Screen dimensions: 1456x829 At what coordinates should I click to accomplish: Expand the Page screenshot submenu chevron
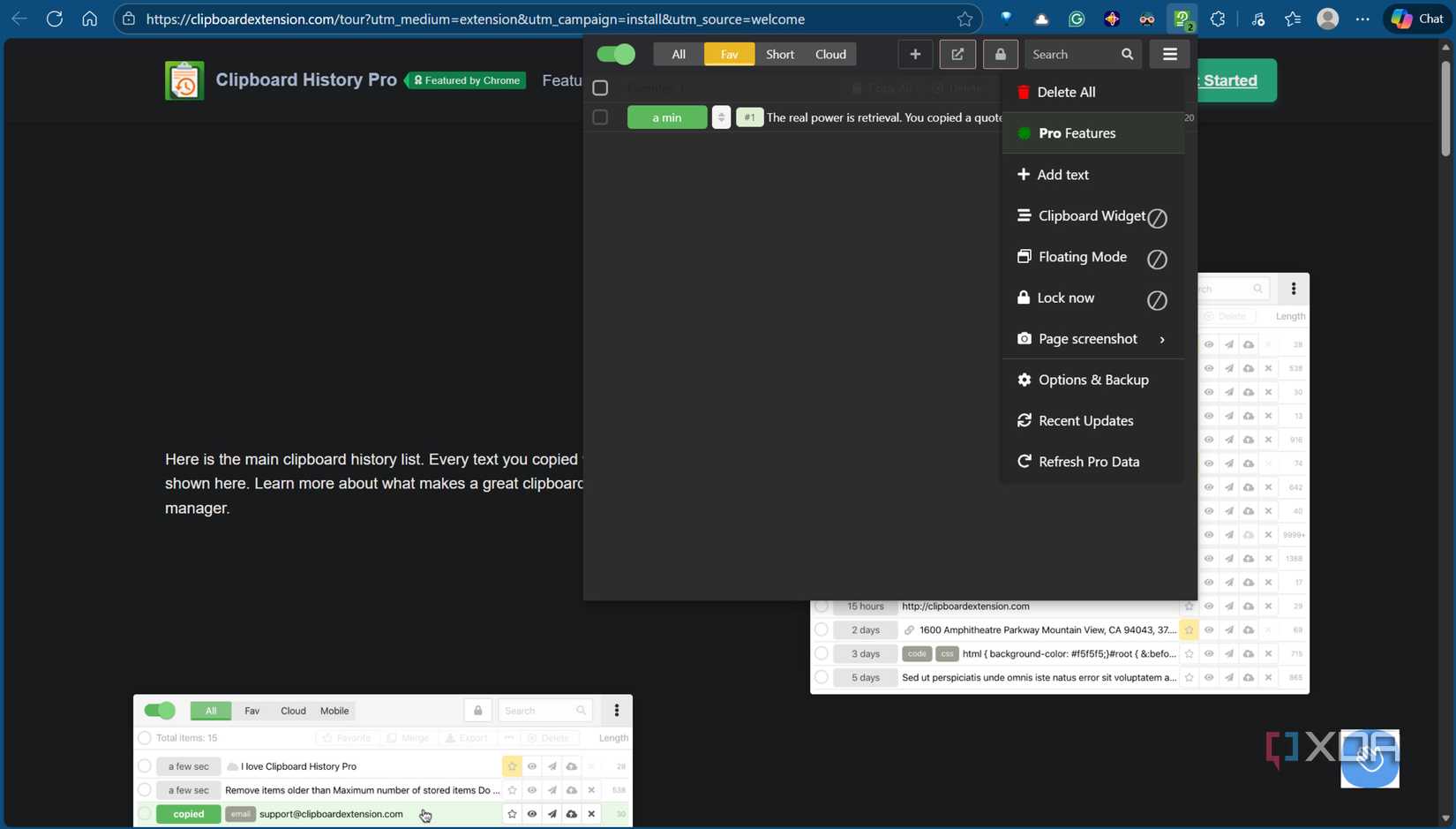tap(1161, 339)
